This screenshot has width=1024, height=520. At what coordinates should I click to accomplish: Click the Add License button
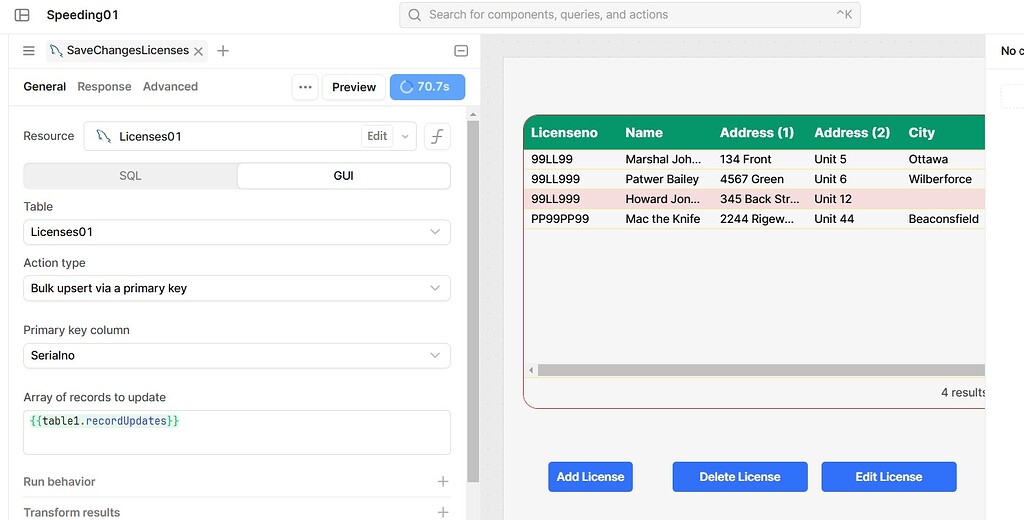[590, 477]
